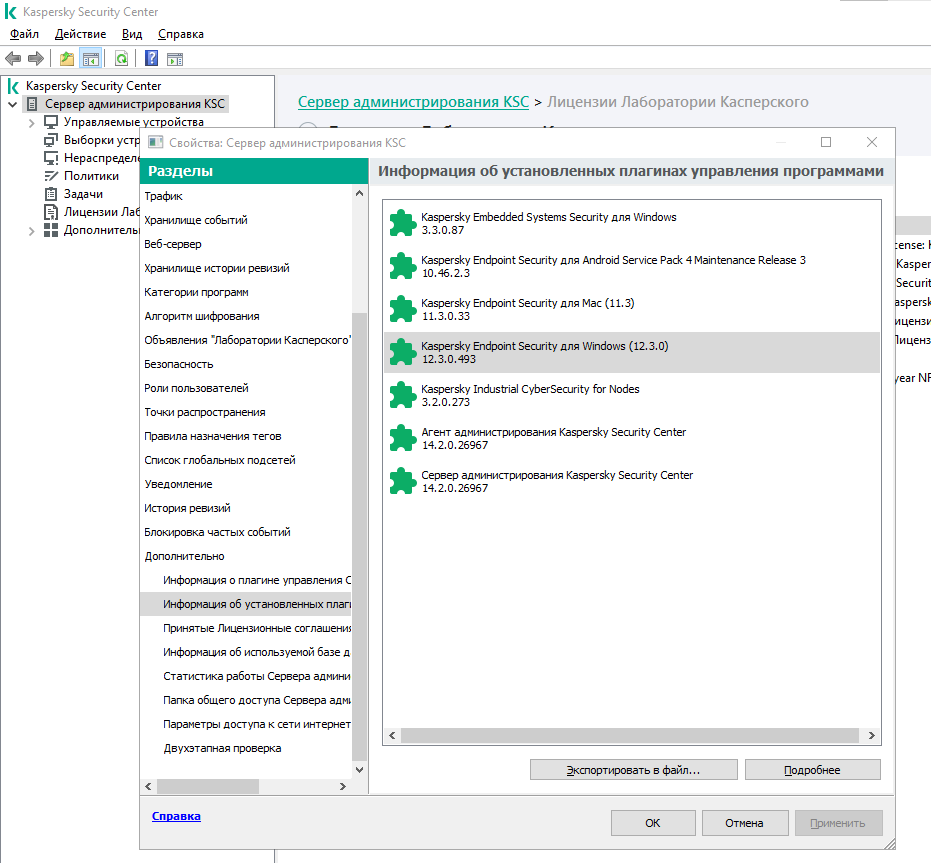Select the Блокировка частых событий section
931x863 pixels.
(246, 532)
